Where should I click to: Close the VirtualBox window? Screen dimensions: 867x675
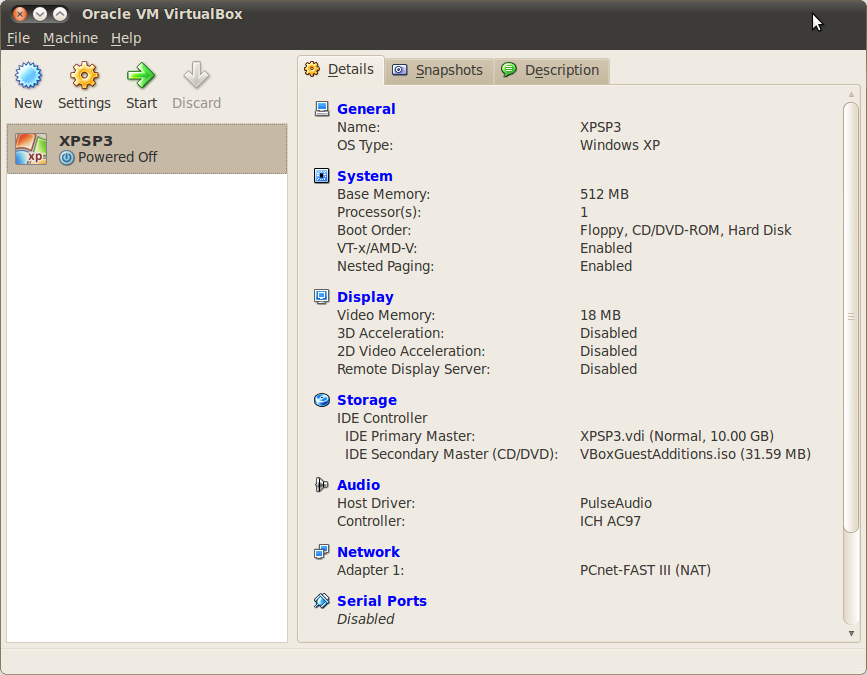19,14
